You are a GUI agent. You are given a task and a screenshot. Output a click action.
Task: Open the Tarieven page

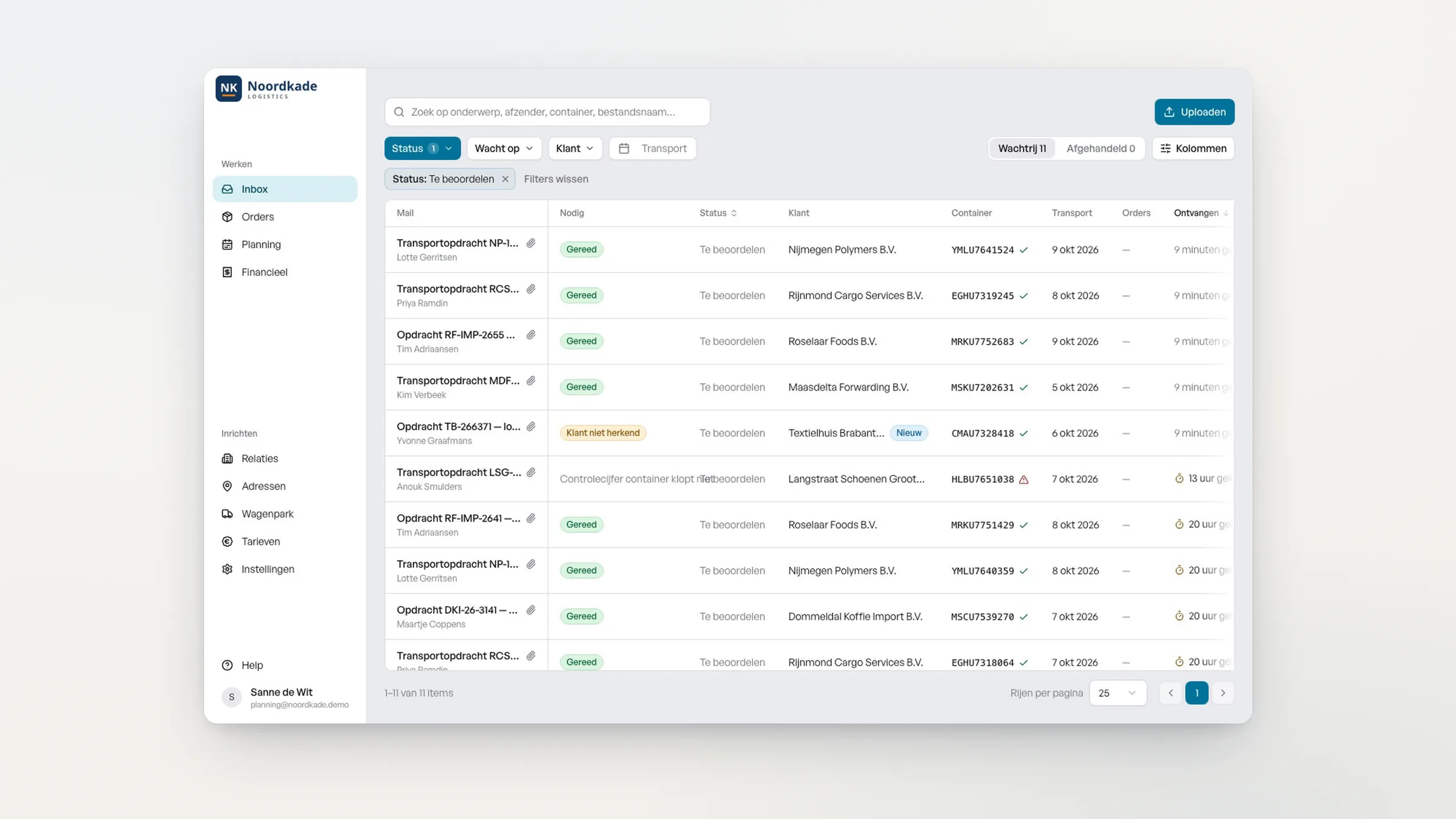click(x=285, y=541)
